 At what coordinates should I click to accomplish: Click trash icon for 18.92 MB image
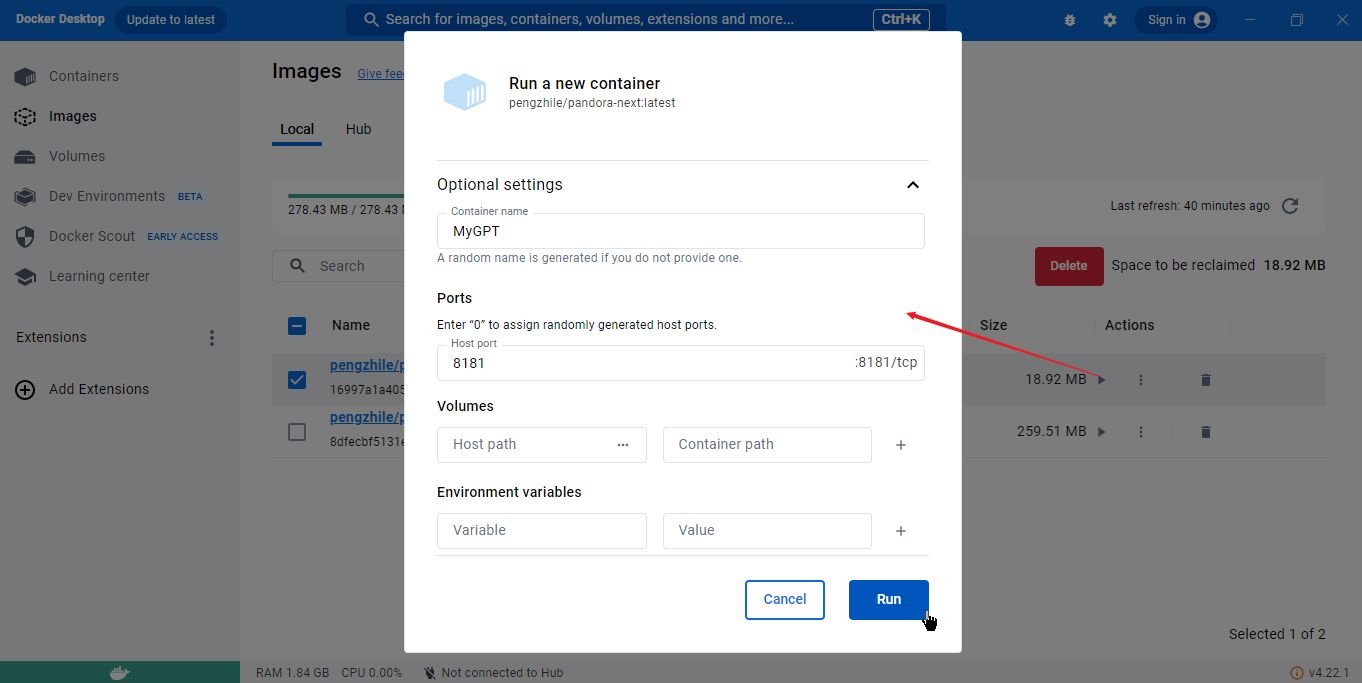pyautogui.click(x=1205, y=380)
